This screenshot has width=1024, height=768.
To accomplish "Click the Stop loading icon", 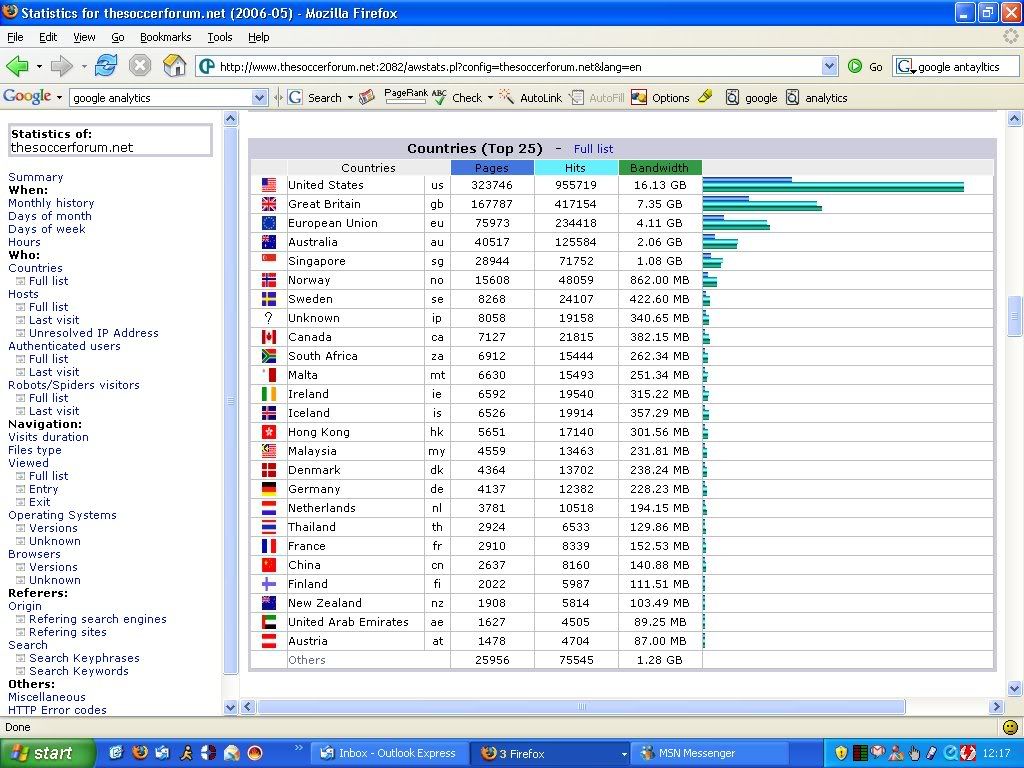I will tap(140, 66).
